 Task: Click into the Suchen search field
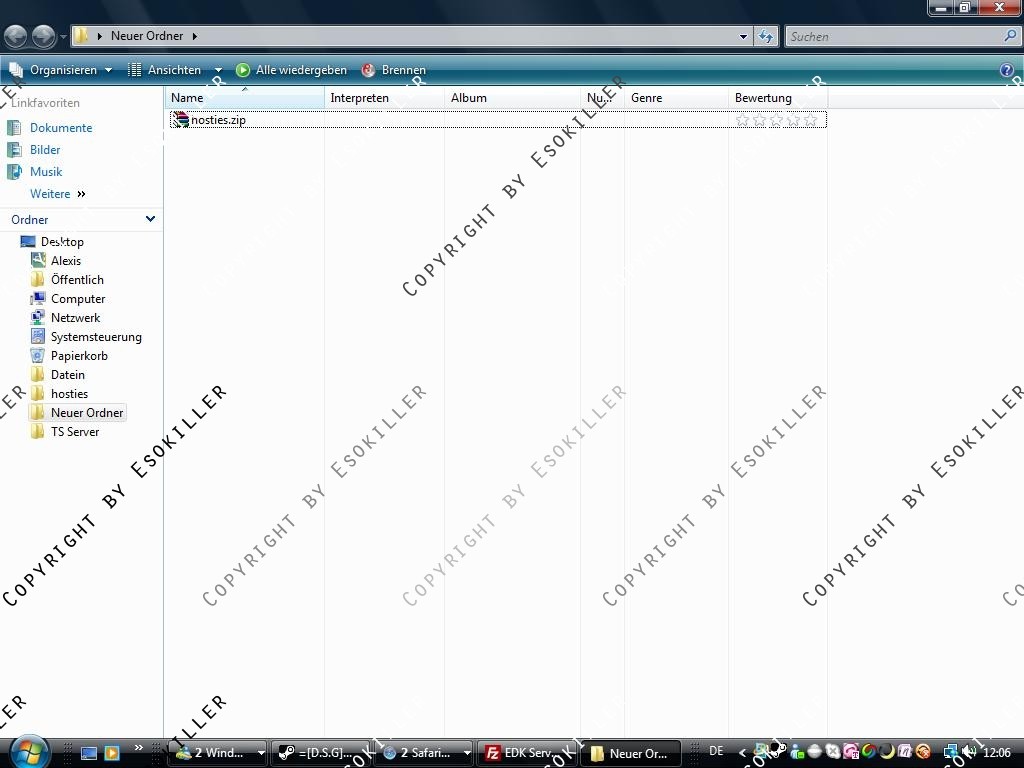893,36
